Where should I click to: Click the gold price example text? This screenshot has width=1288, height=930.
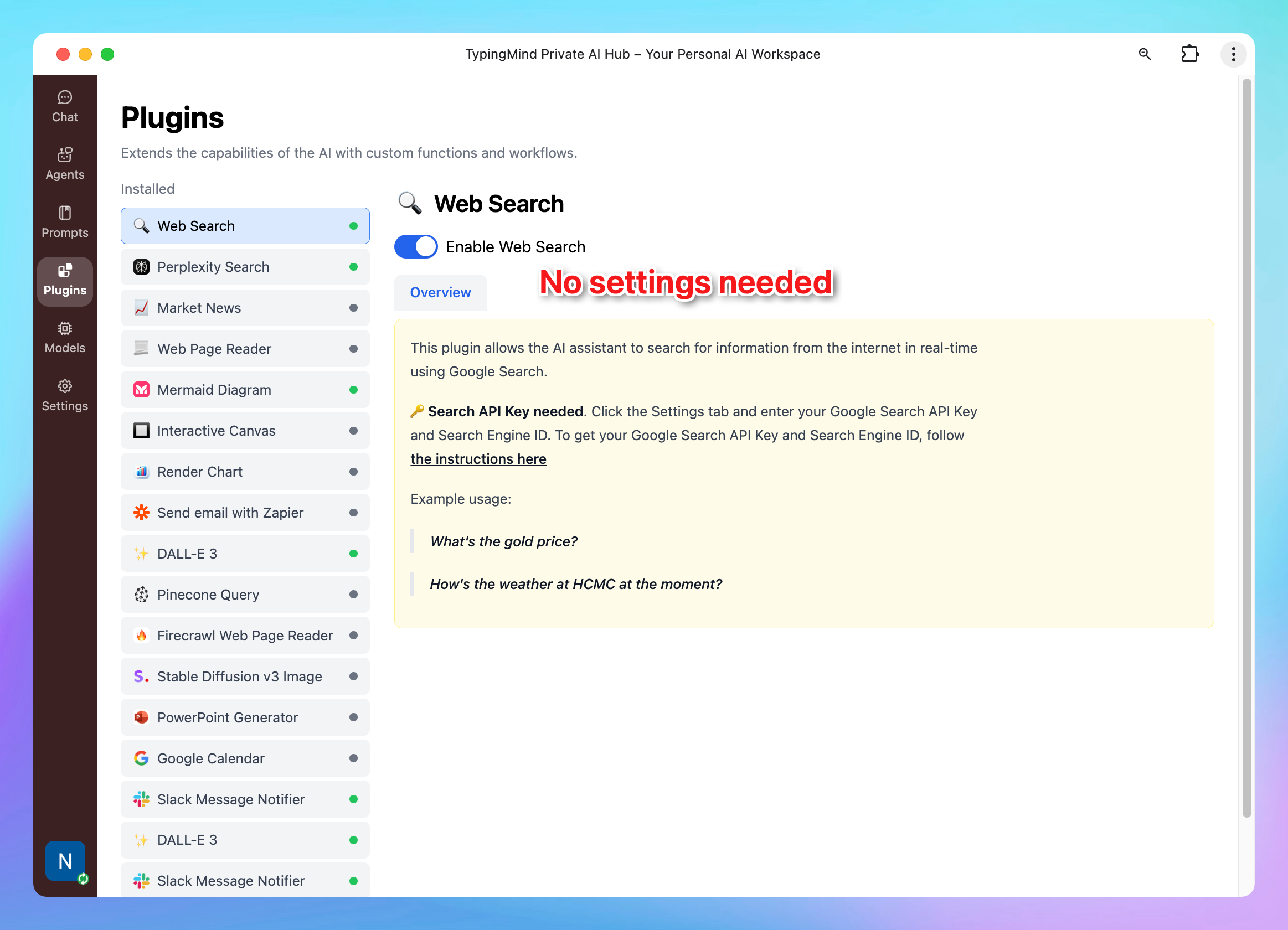(x=503, y=541)
